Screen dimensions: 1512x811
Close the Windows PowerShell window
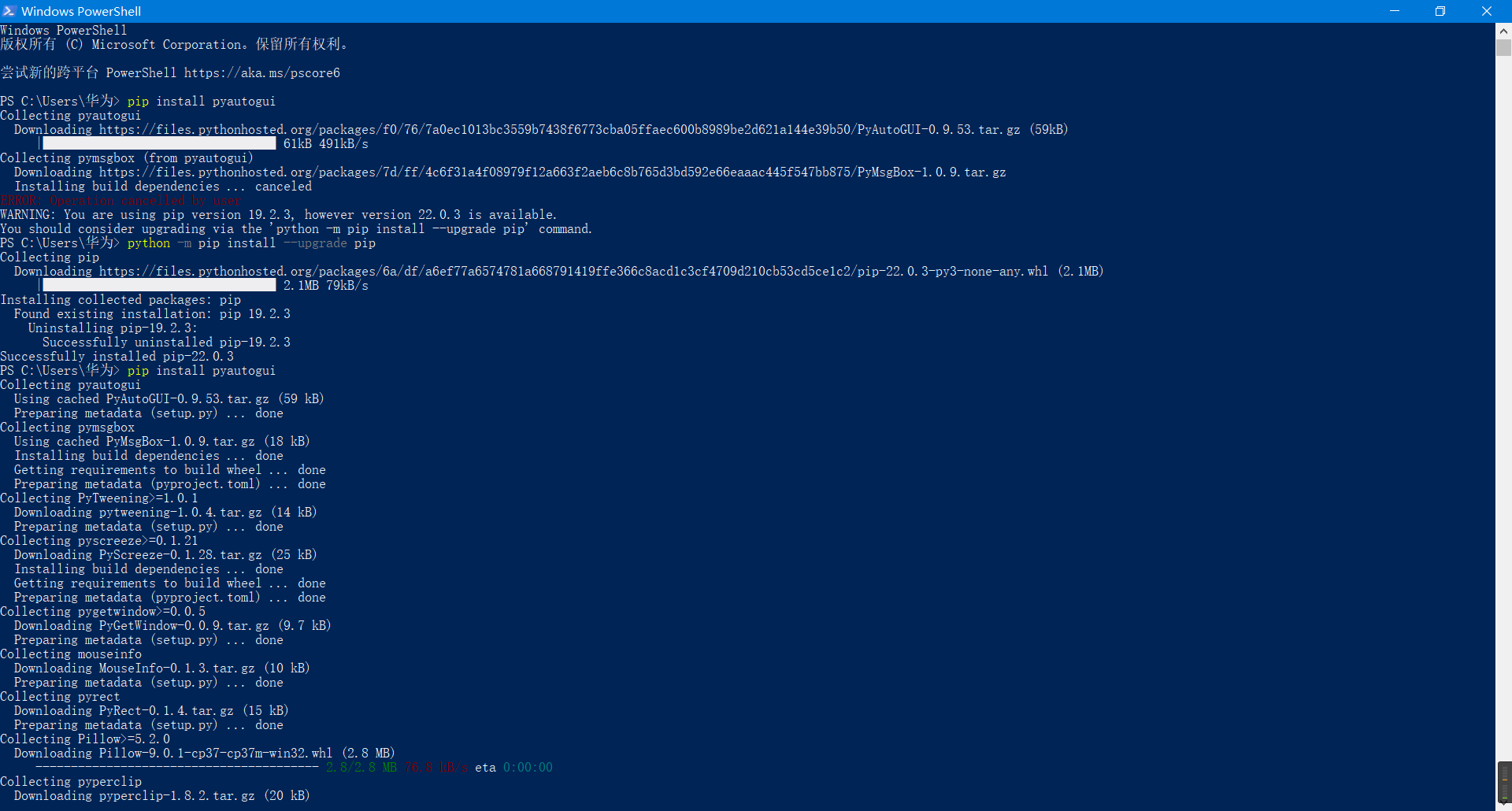1487,11
